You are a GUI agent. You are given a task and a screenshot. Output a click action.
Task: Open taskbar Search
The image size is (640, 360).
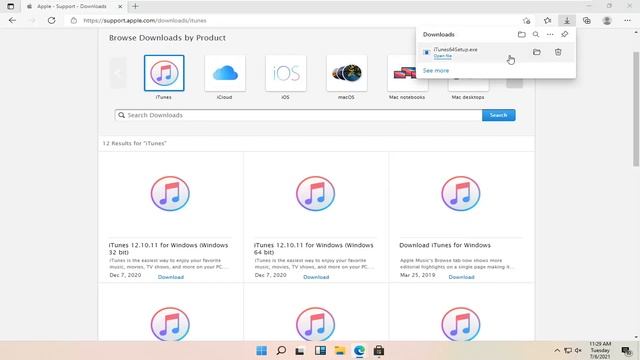tap(281, 351)
